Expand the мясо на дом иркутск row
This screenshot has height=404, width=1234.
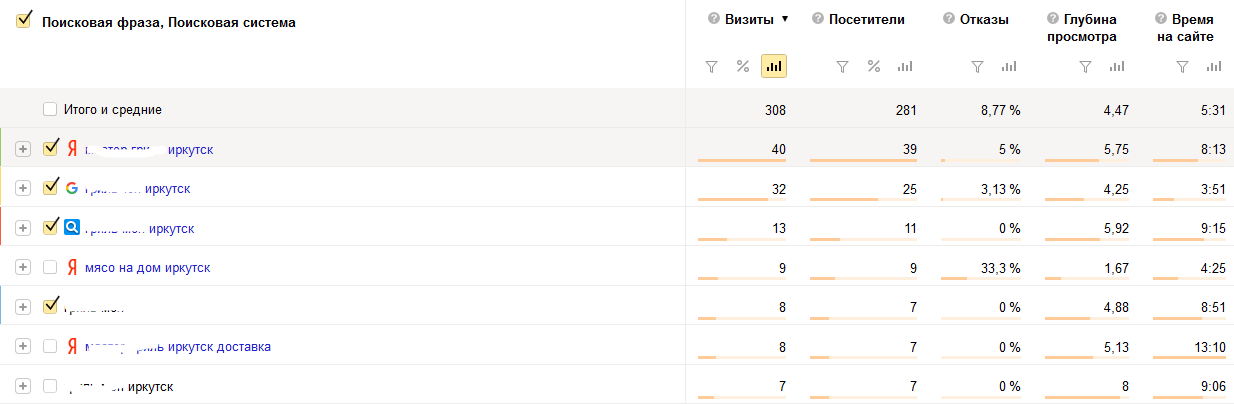coord(24,267)
